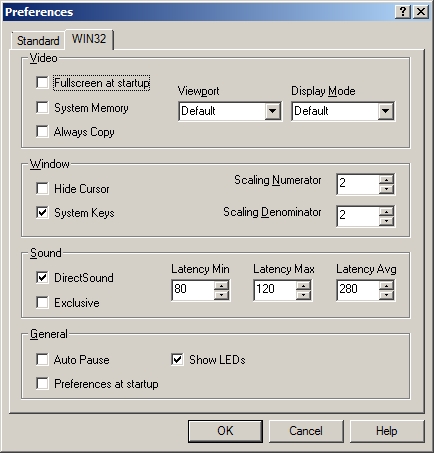Decrease Scaling Numerator with down arrow

[386, 189]
